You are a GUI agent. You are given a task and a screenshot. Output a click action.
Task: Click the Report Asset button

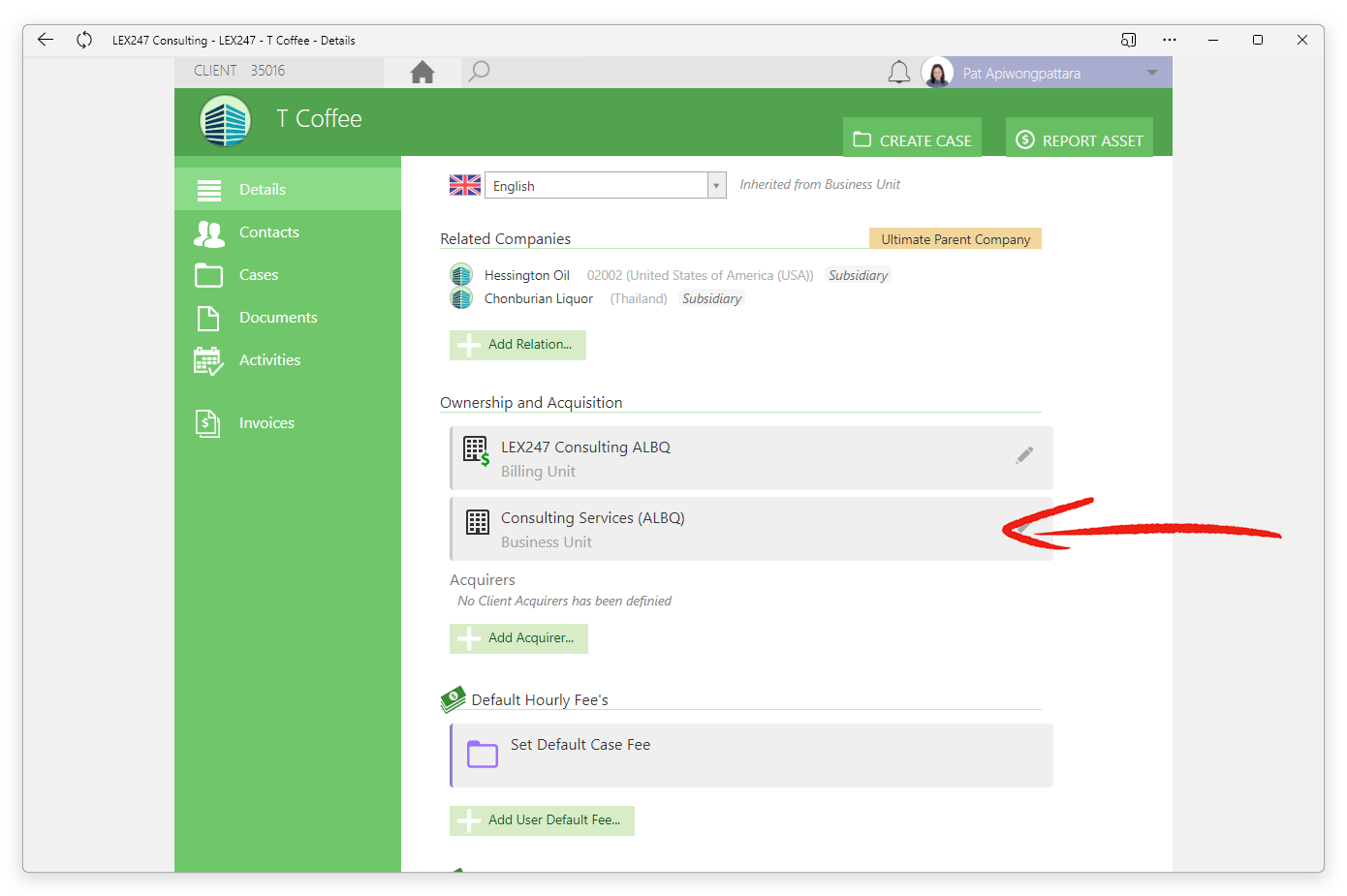[x=1080, y=138]
